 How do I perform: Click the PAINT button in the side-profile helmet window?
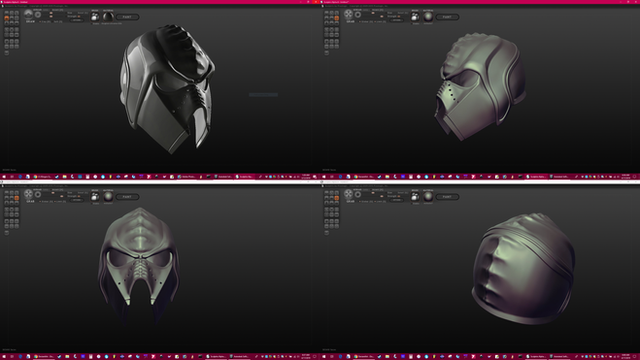(x=447, y=17)
